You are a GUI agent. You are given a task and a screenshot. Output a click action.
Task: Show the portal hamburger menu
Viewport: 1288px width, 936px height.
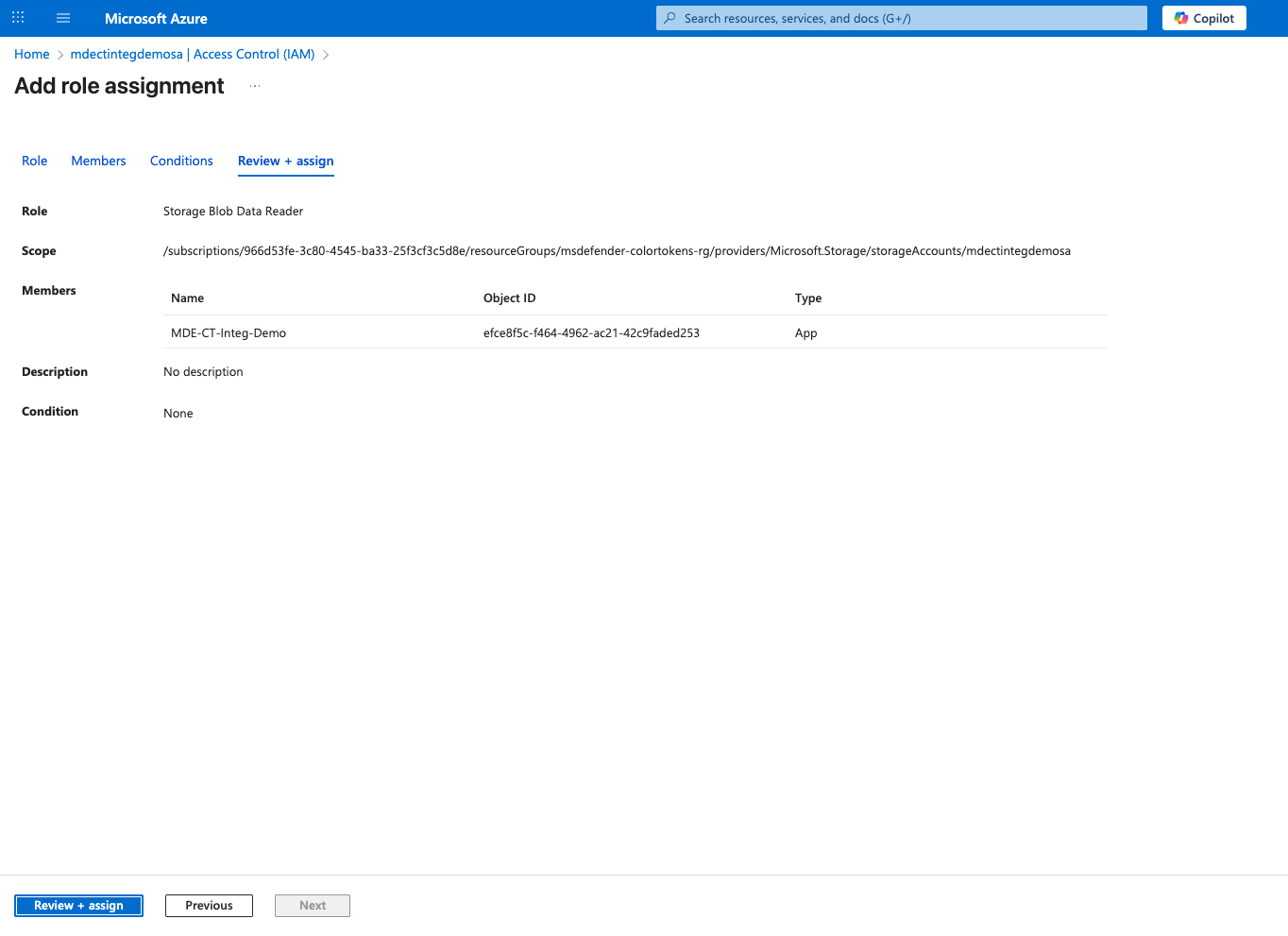pyautogui.click(x=63, y=18)
